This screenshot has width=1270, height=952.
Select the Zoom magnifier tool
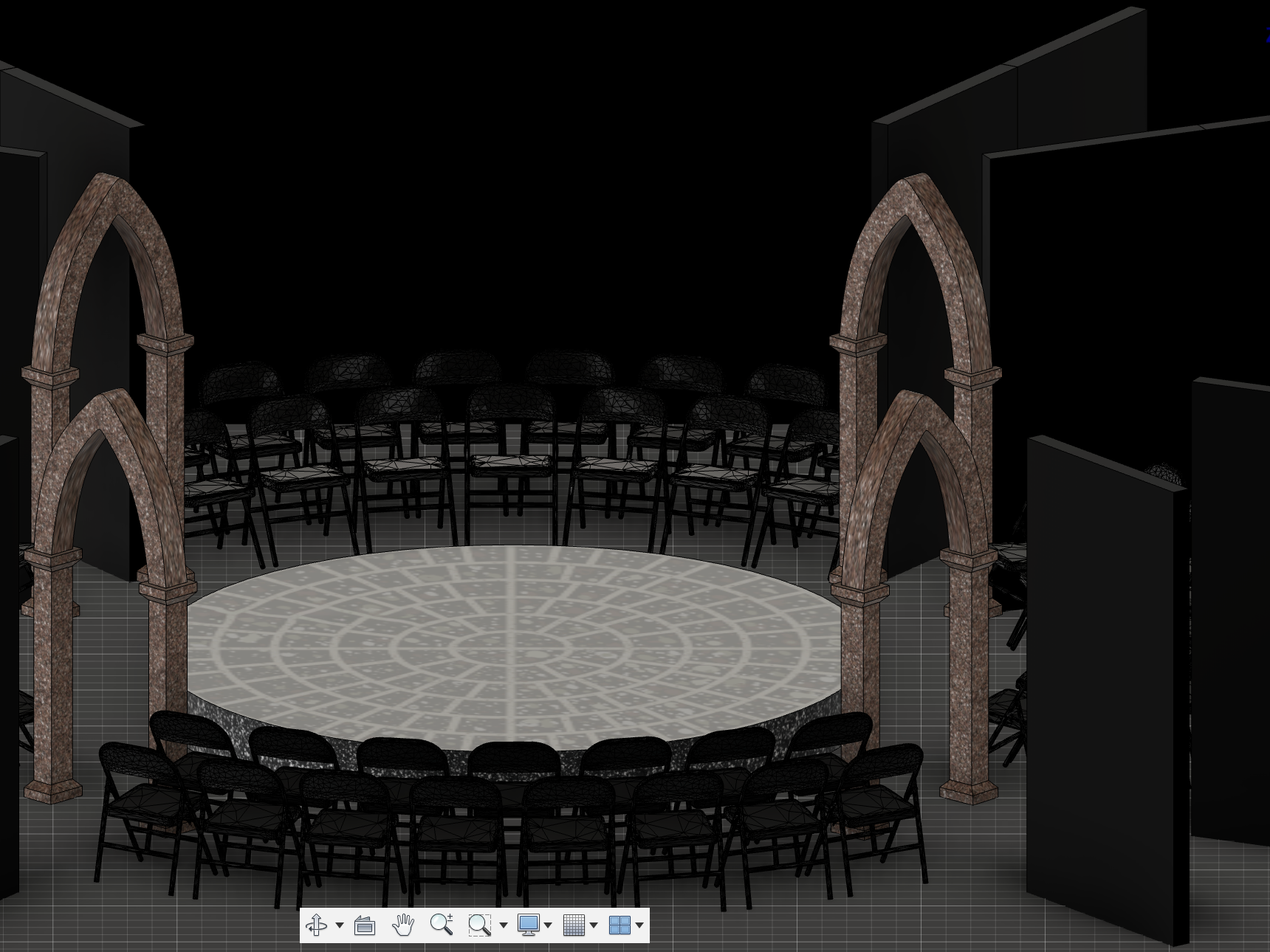point(441,925)
